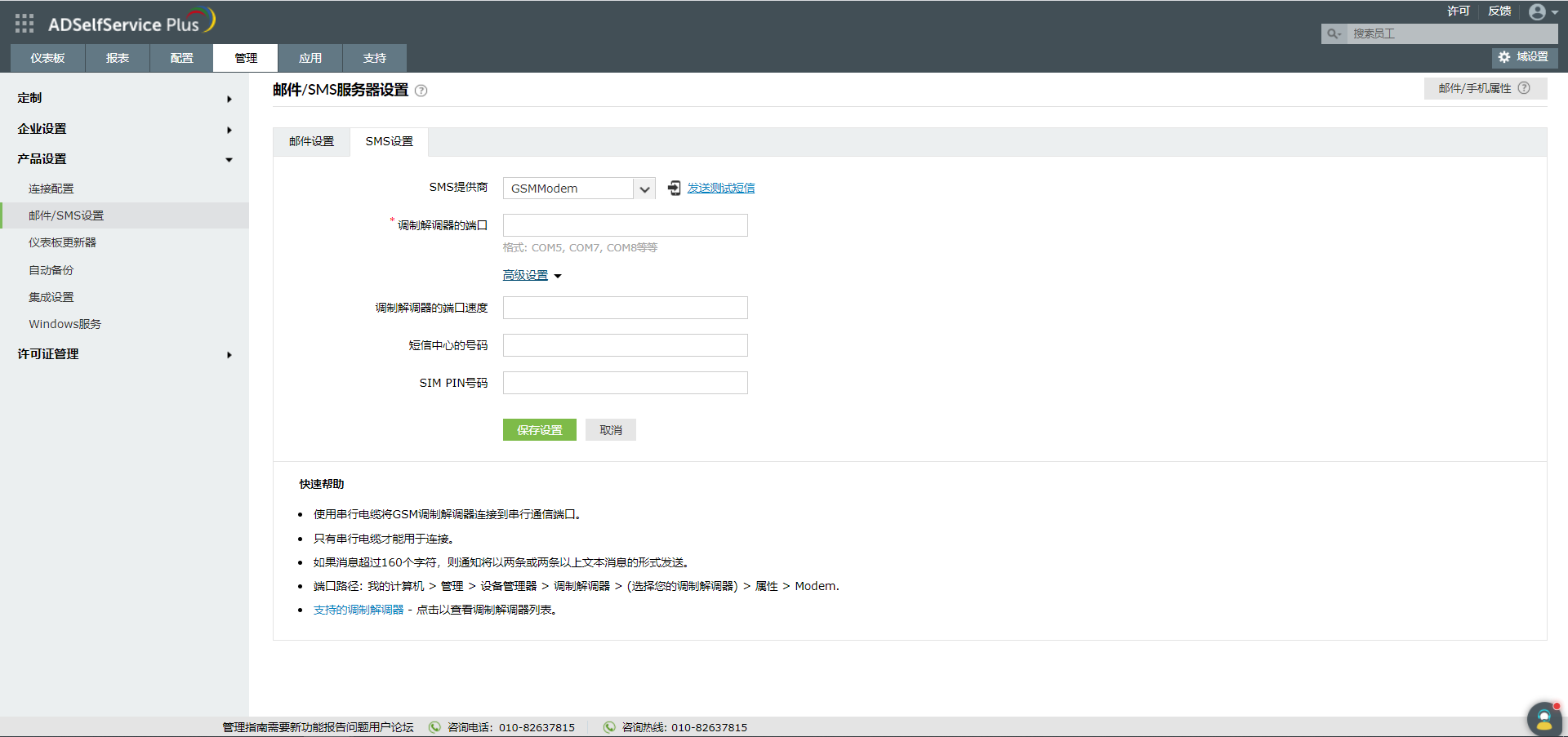Click the 格式: COM5, COM7, COM8等等 hint
Screen dimensions: 1568x737
pyautogui.click(x=581, y=247)
